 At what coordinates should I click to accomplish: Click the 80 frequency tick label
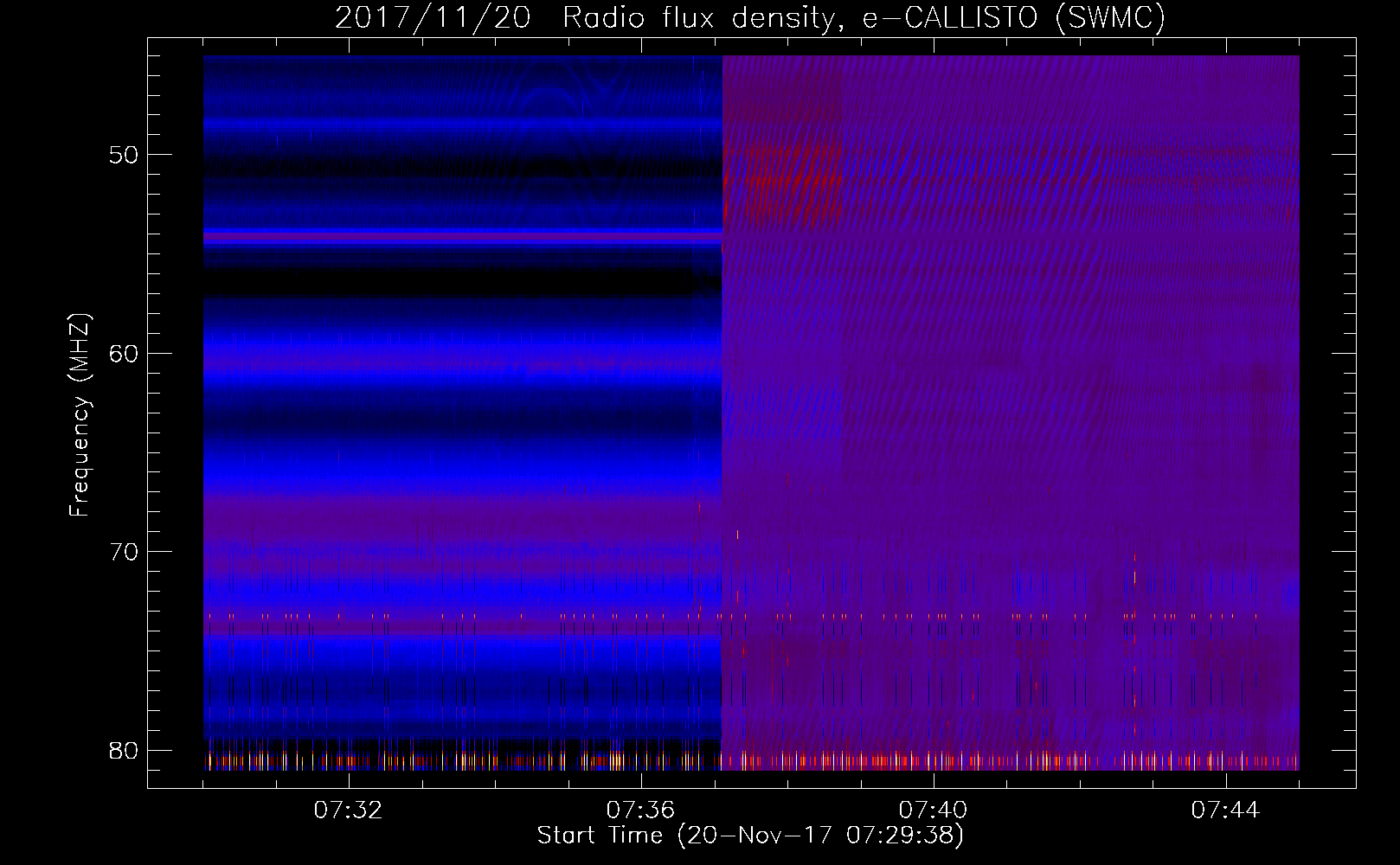pos(124,750)
